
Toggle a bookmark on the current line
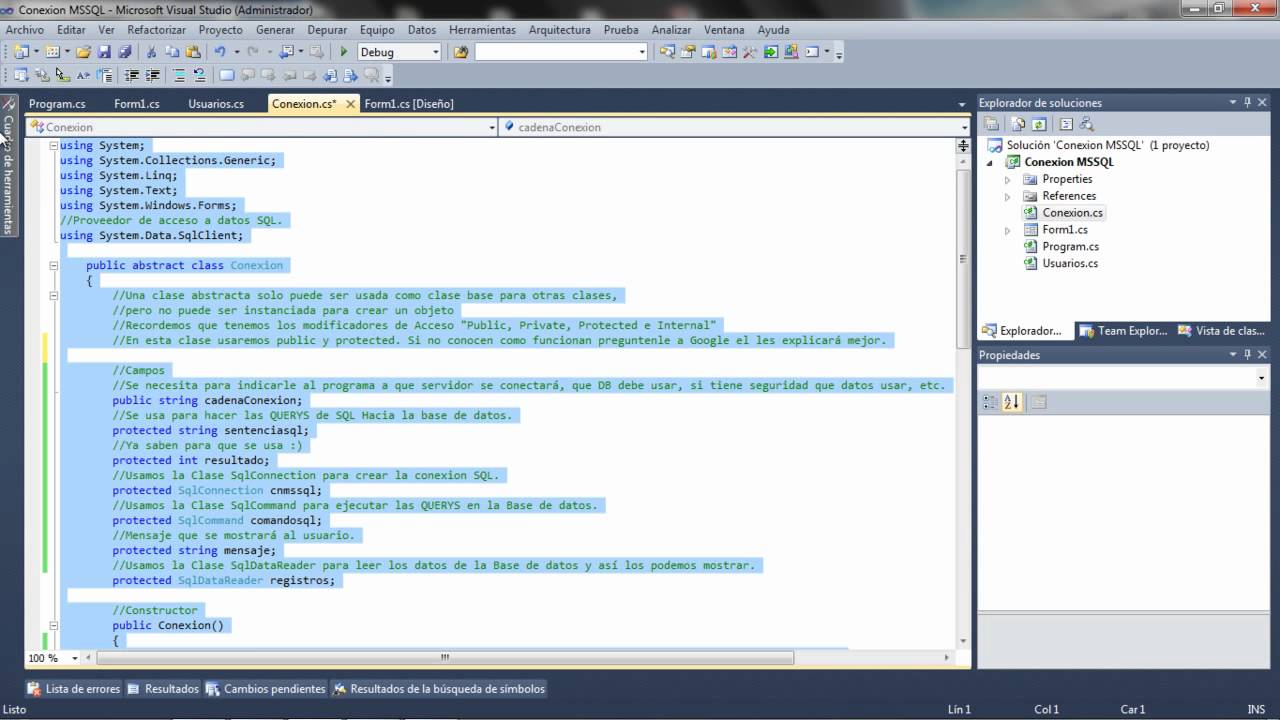pos(227,75)
